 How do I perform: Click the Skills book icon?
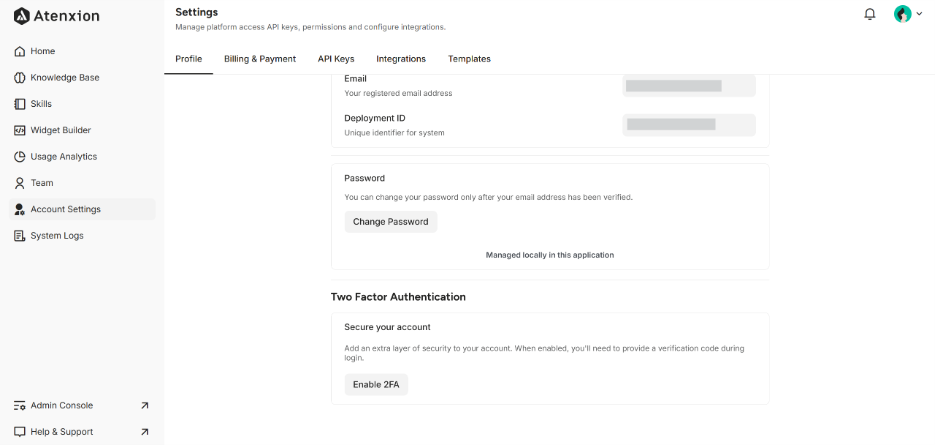pyautogui.click(x=20, y=104)
